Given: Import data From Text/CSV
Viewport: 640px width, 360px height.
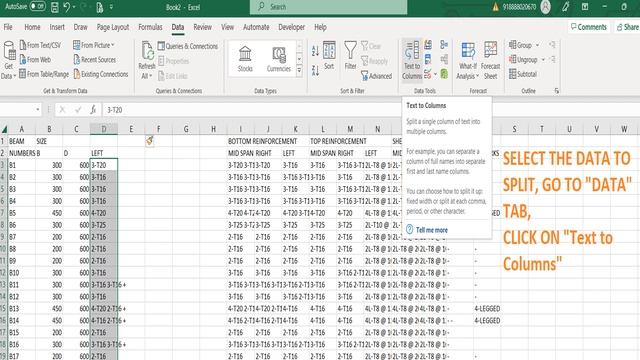Looking at the screenshot, I should pyautogui.click(x=40, y=45).
